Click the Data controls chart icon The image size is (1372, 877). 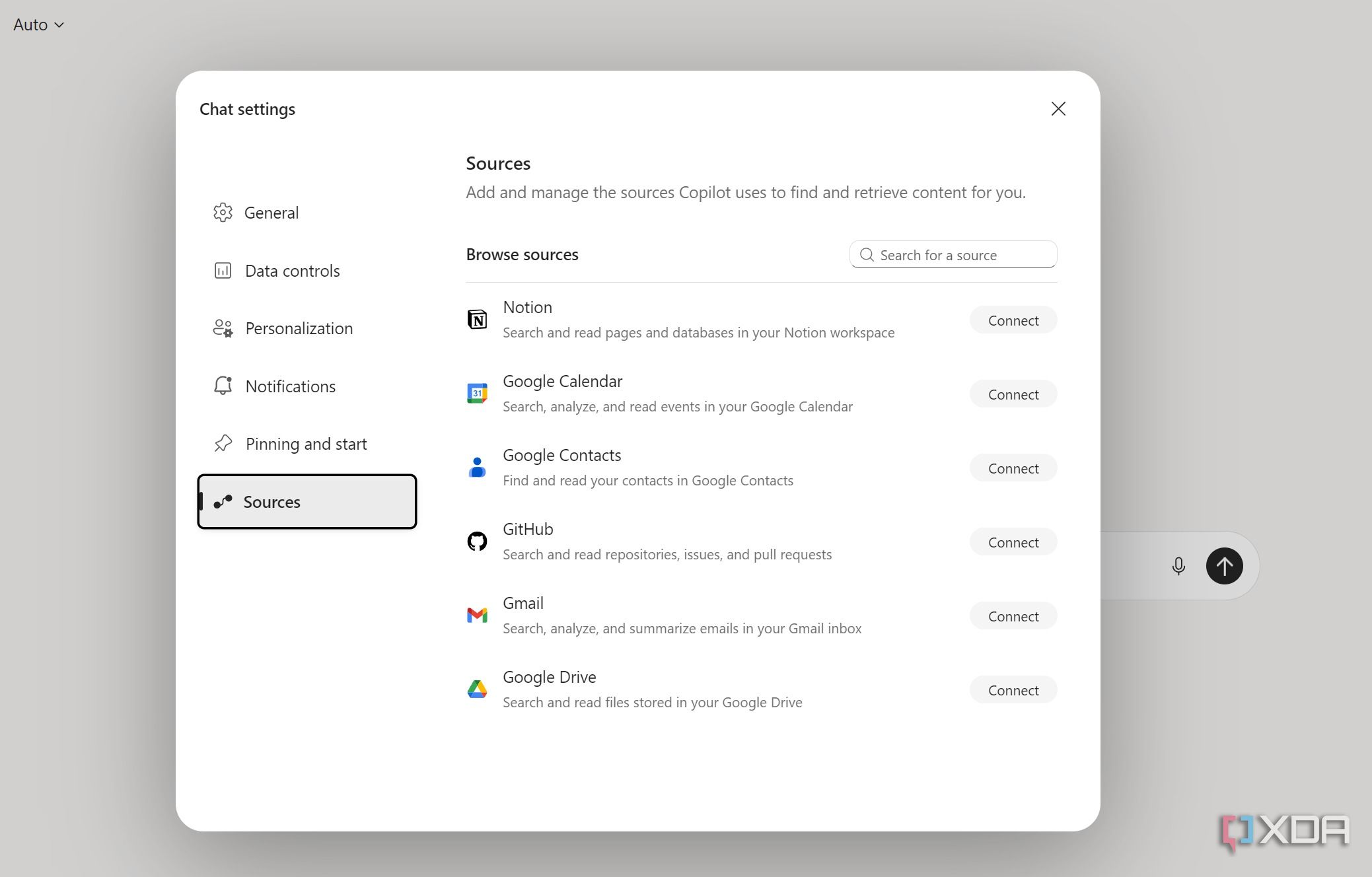tap(223, 271)
